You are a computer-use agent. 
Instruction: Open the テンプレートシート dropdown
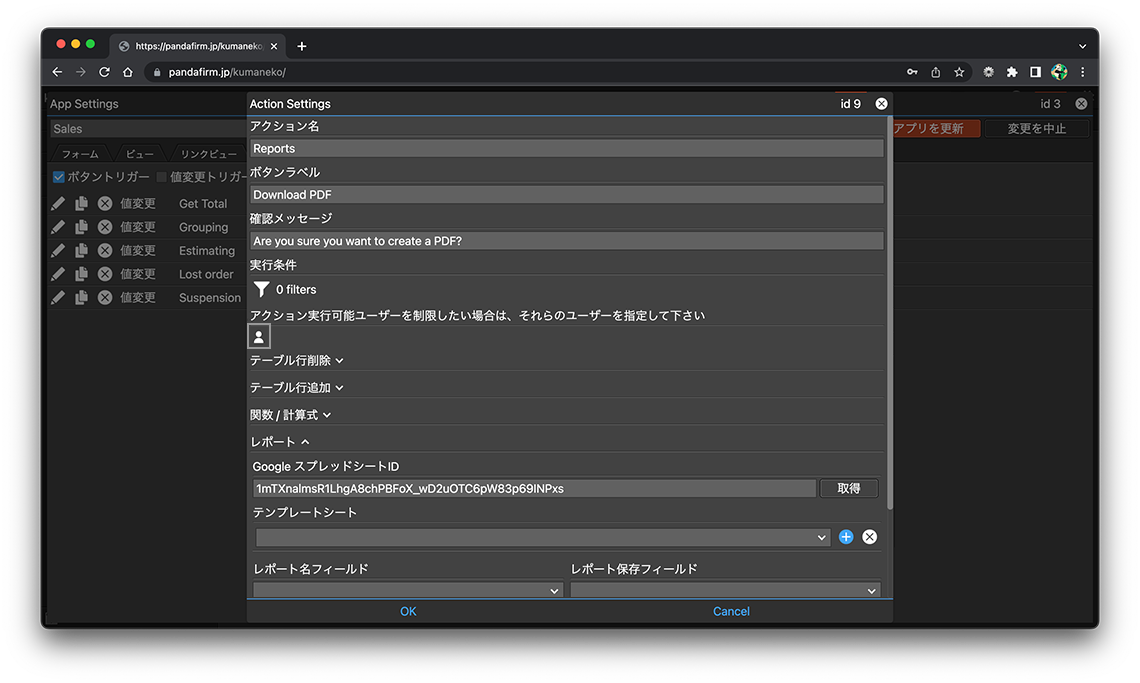(542, 537)
